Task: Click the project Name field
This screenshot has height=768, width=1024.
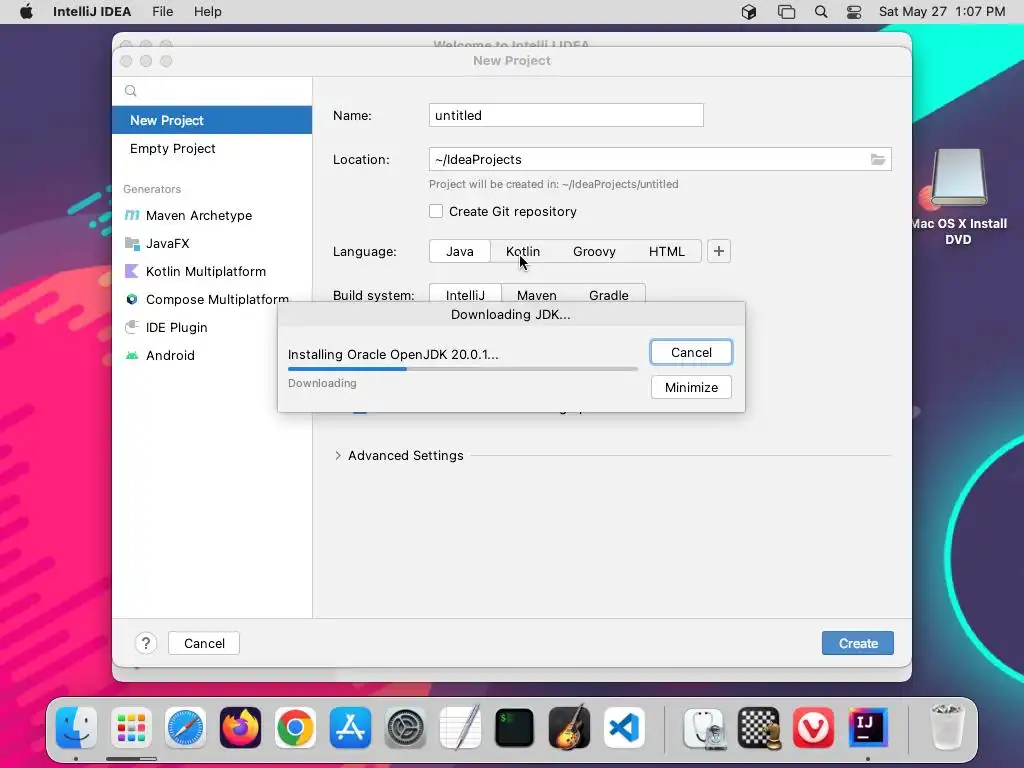Action: click(566, 115)
